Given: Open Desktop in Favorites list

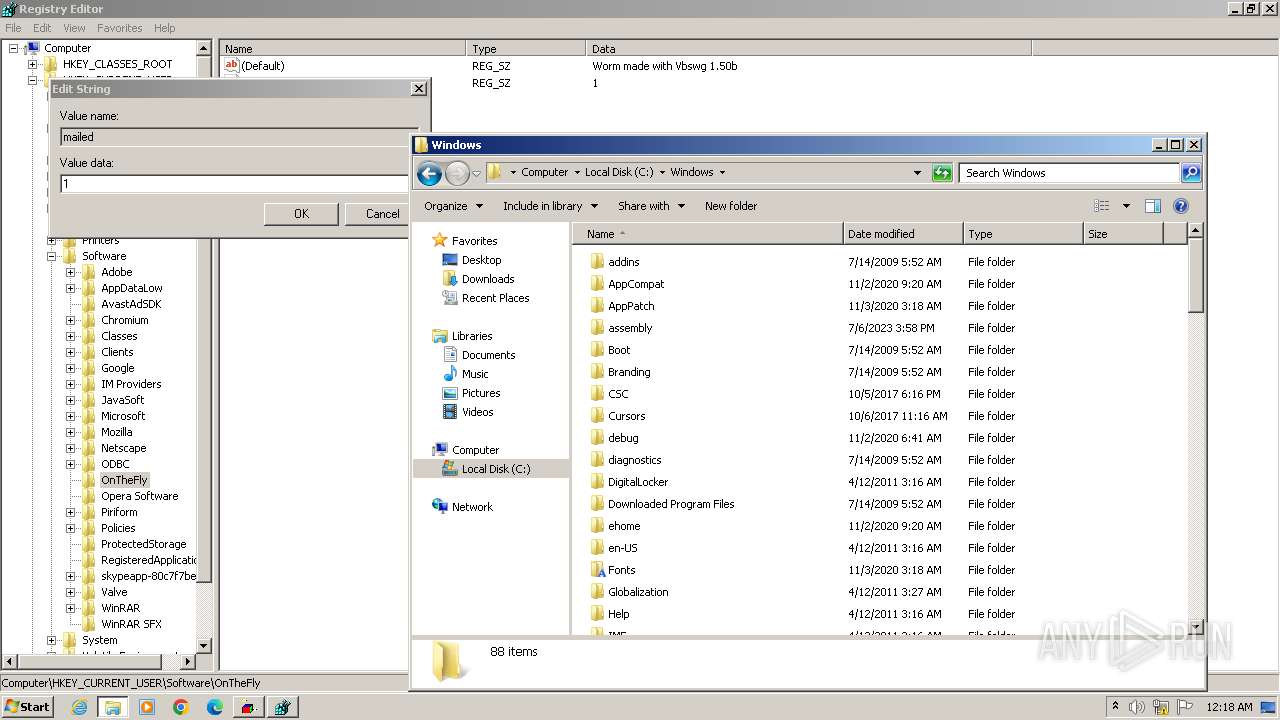Looking at the screenshot, I should click(481, 260).
